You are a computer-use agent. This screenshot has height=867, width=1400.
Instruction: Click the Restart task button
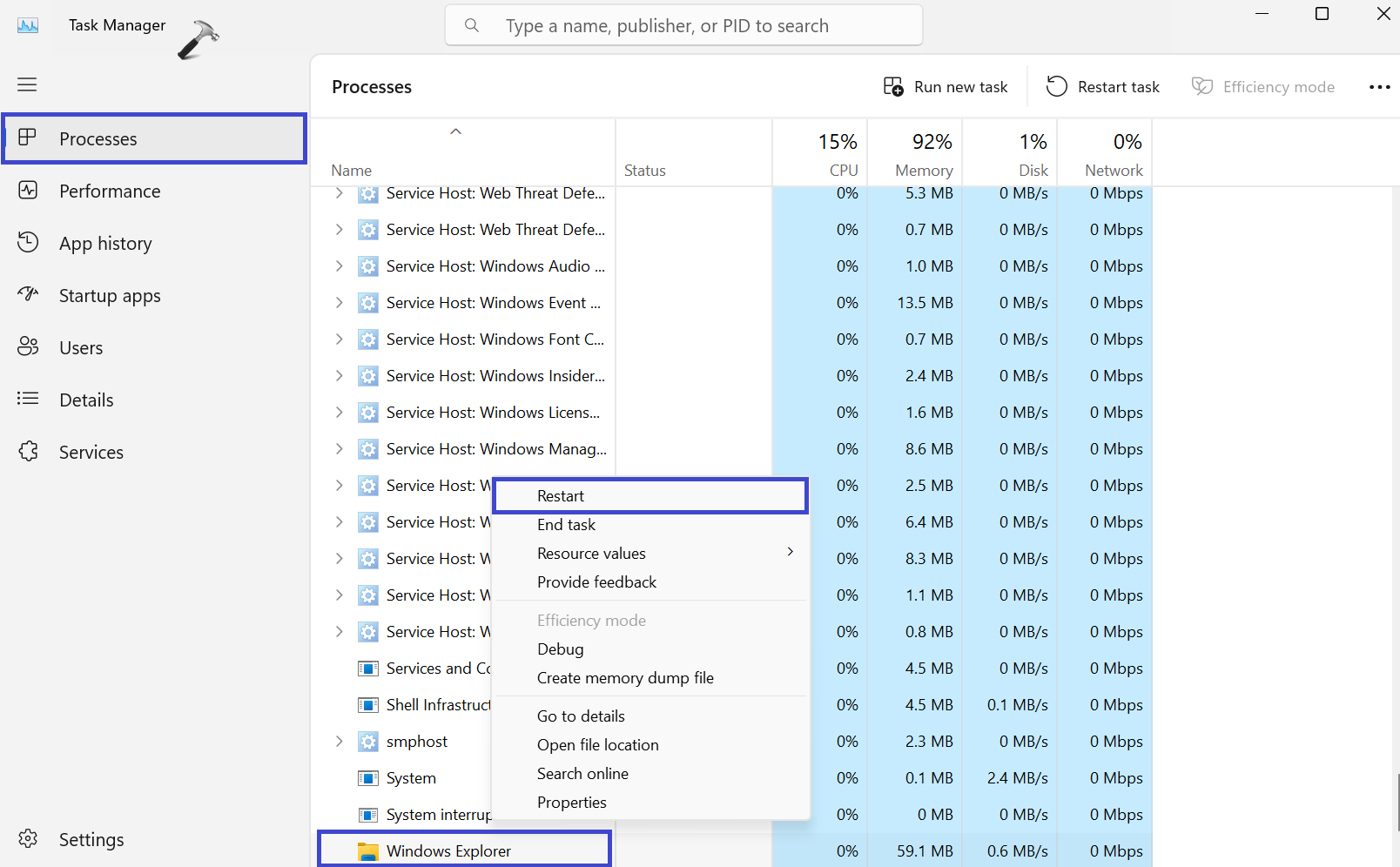[1103, 87]
